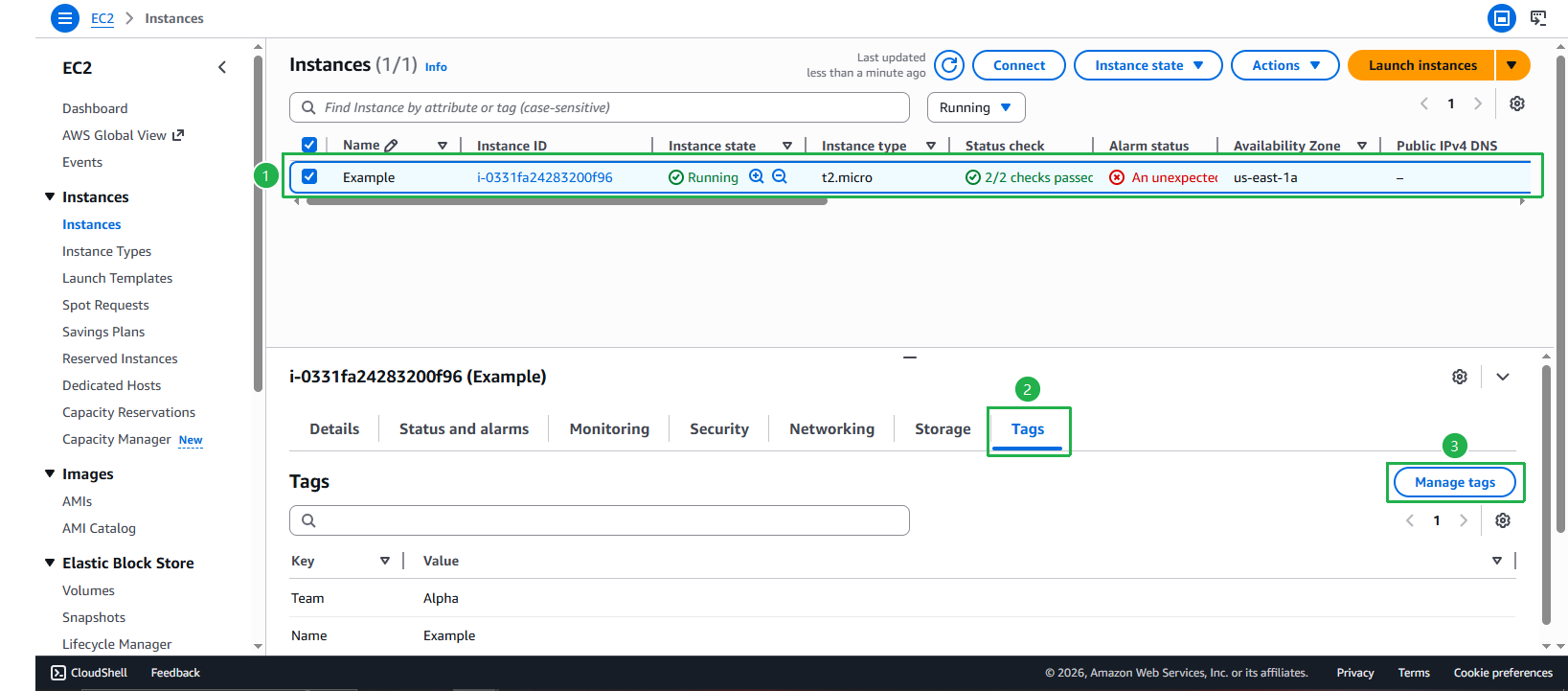Collapse the EC2 sidebar with the chevron

[x=222, y=67]
